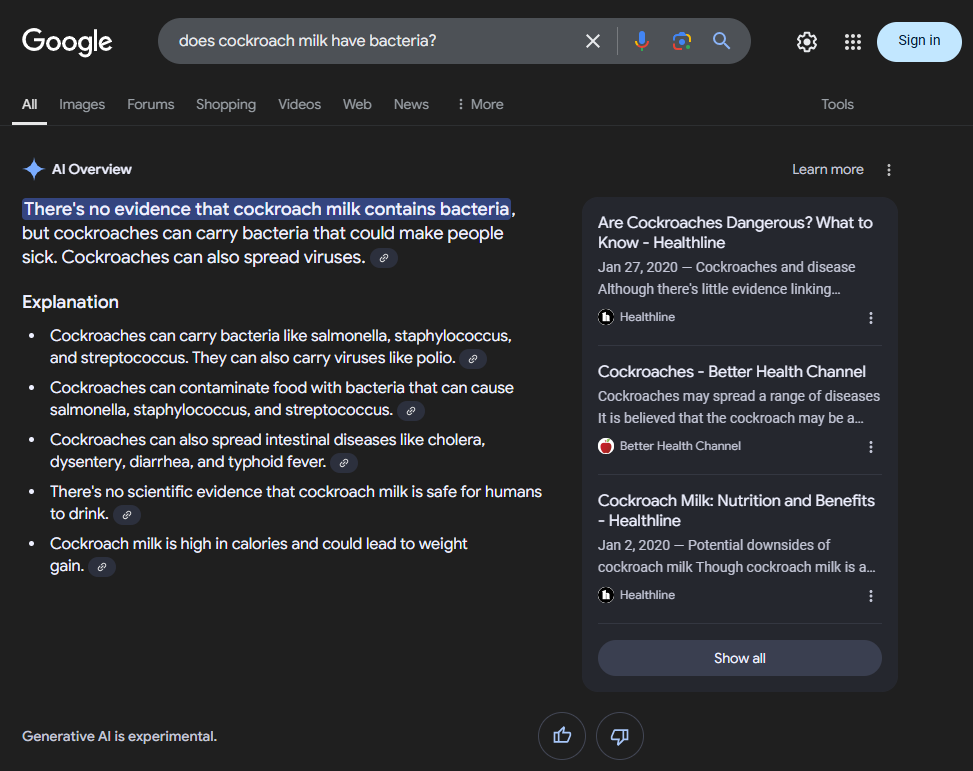Viewport: 973px width, 771px height.
Task: Switch to the Web tab
Action: pyautogui.click(x=357, y=104)
